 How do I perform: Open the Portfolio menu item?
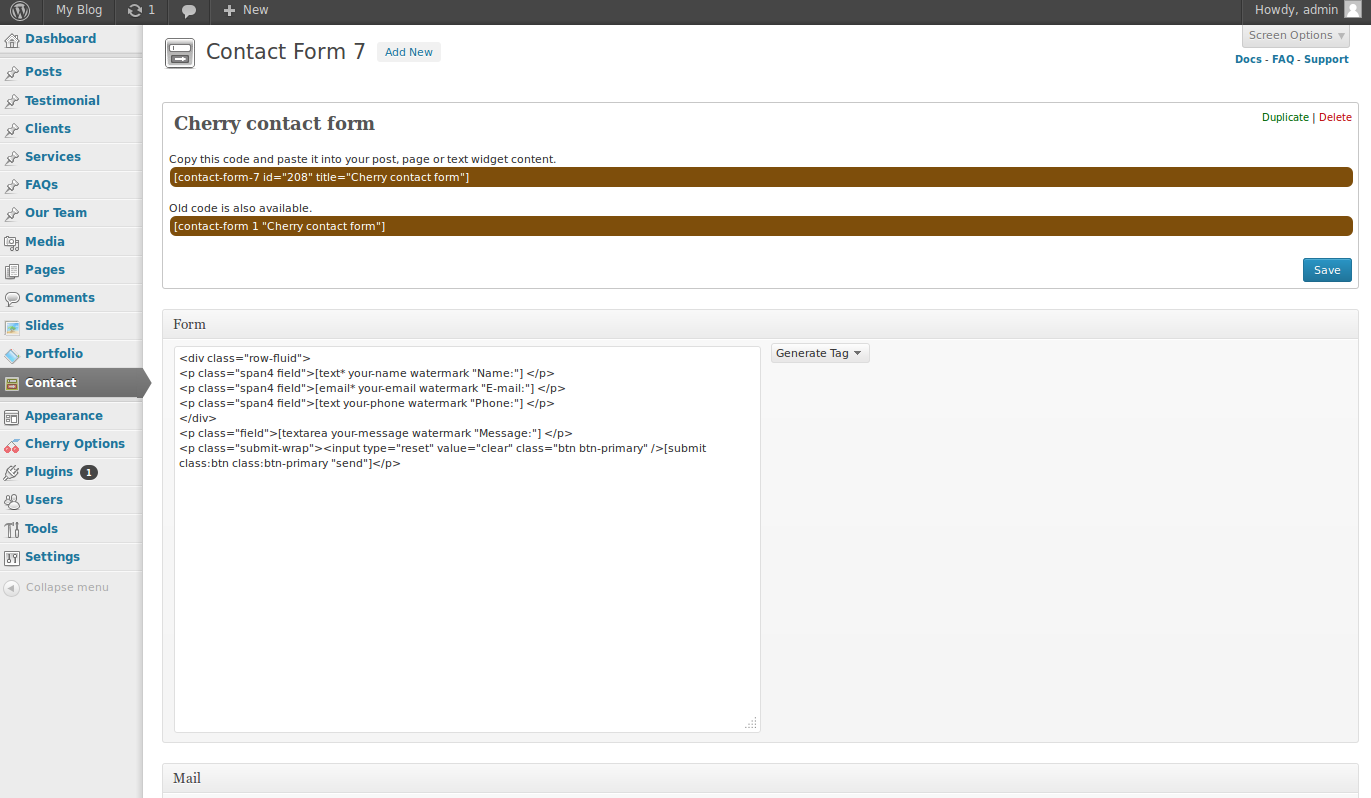coord(54,353)
